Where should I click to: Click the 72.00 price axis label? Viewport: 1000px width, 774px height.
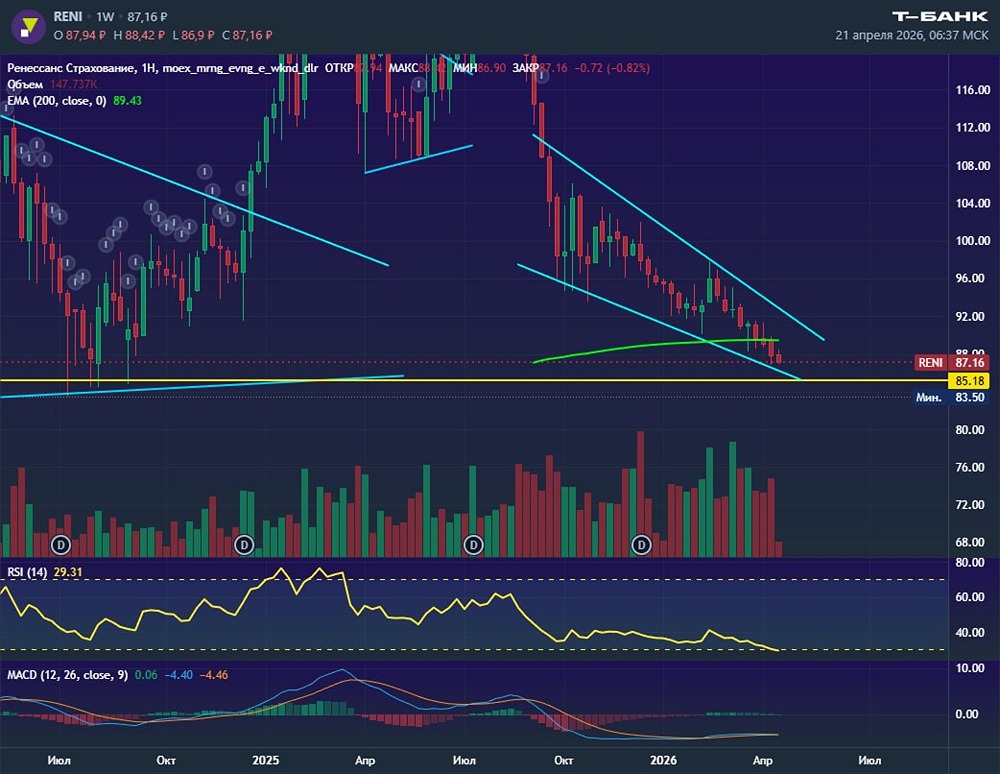point(970,505)
